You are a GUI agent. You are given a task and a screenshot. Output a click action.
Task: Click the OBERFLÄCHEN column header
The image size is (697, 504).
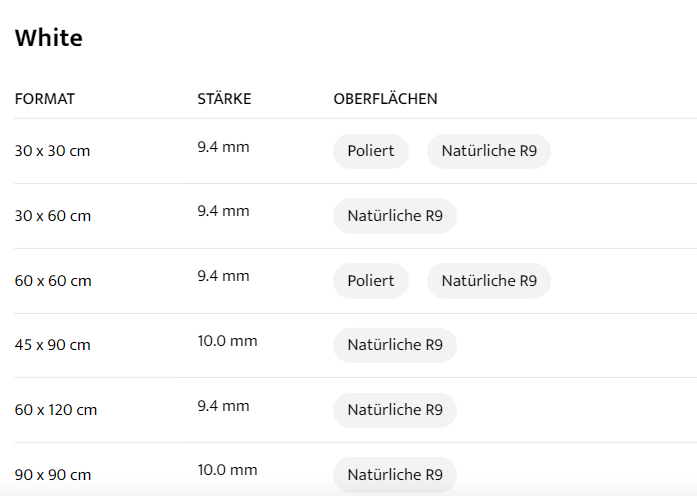(385, 99)
